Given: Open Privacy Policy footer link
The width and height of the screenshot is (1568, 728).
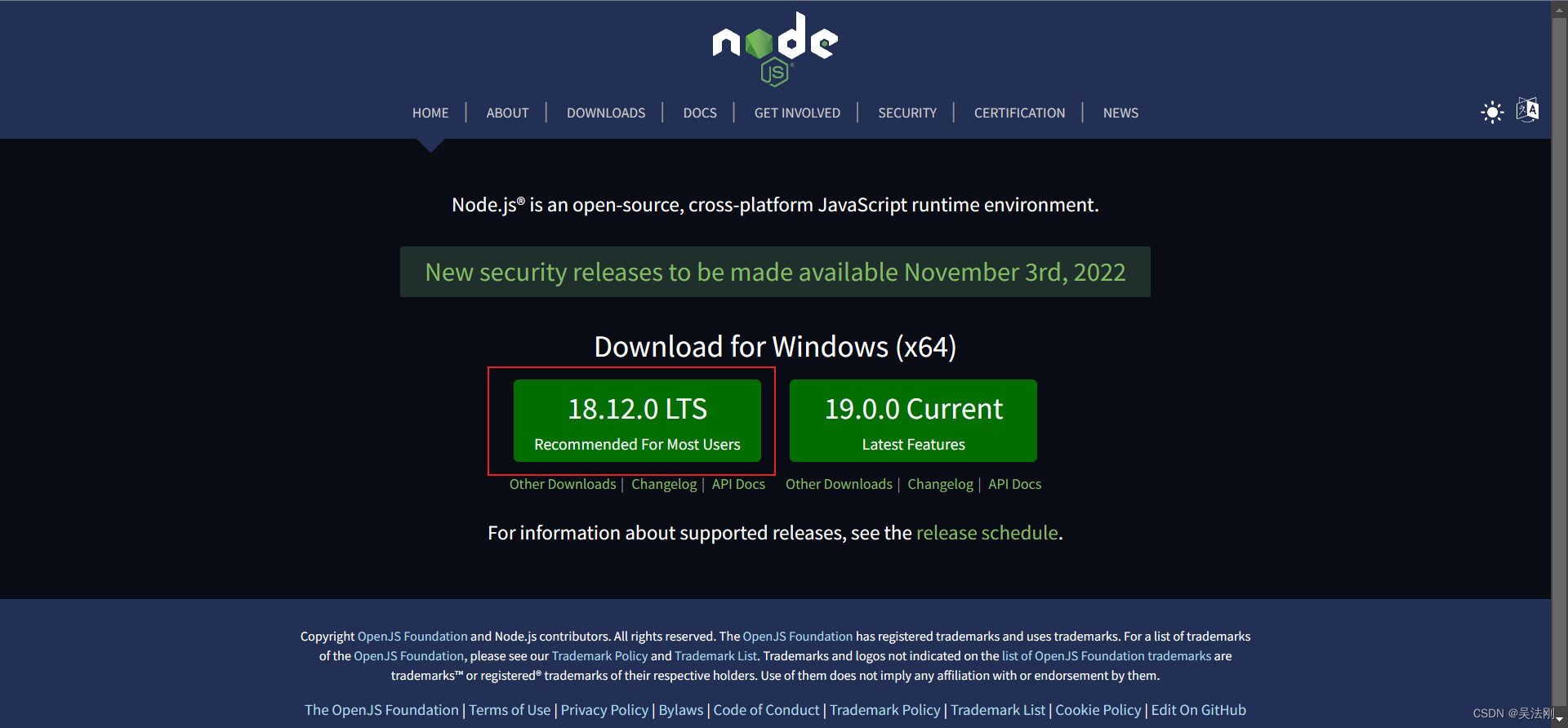Looking at the screenshot, I should (x=604, y=710).
